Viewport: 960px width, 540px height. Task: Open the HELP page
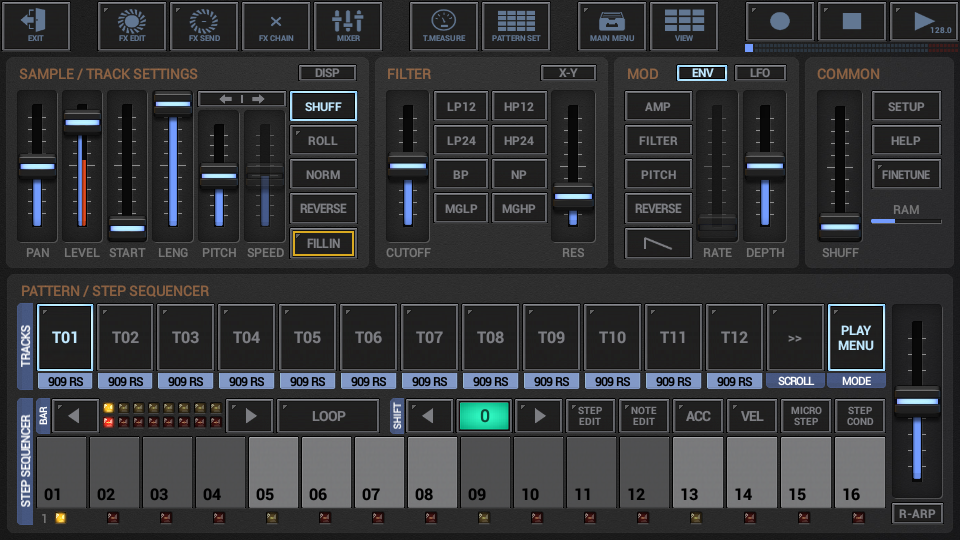[x=906, y=141]
